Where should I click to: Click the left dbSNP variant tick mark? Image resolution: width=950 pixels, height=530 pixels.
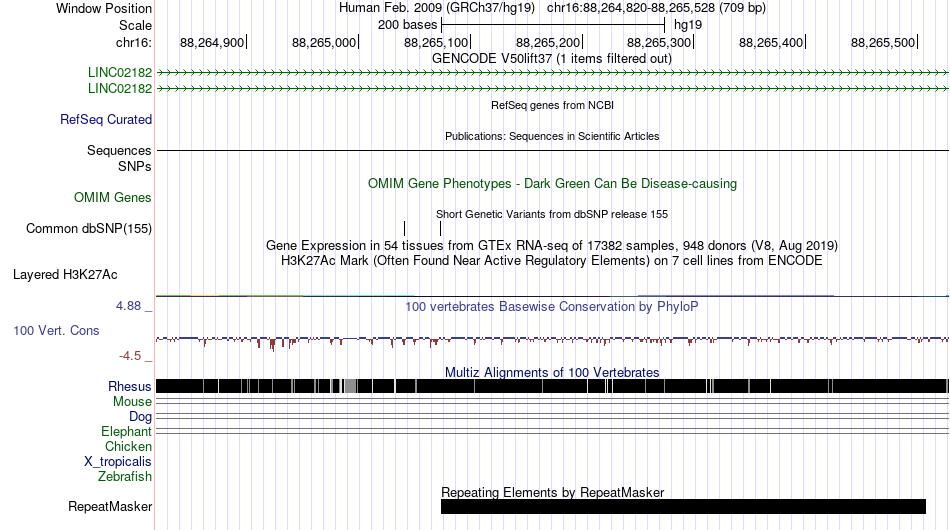(405, 228)
